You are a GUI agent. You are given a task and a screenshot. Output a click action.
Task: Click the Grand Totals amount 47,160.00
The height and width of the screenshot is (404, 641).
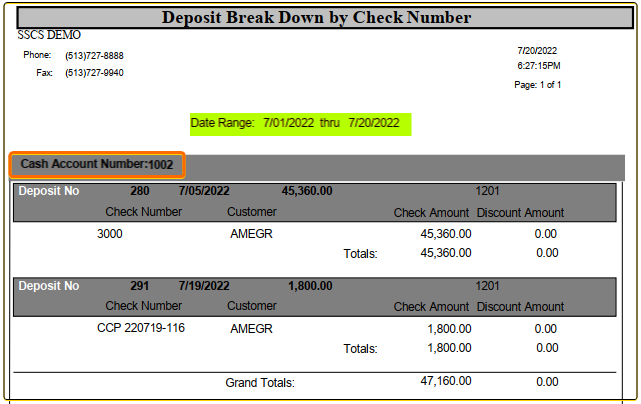[x=446, y=381]
